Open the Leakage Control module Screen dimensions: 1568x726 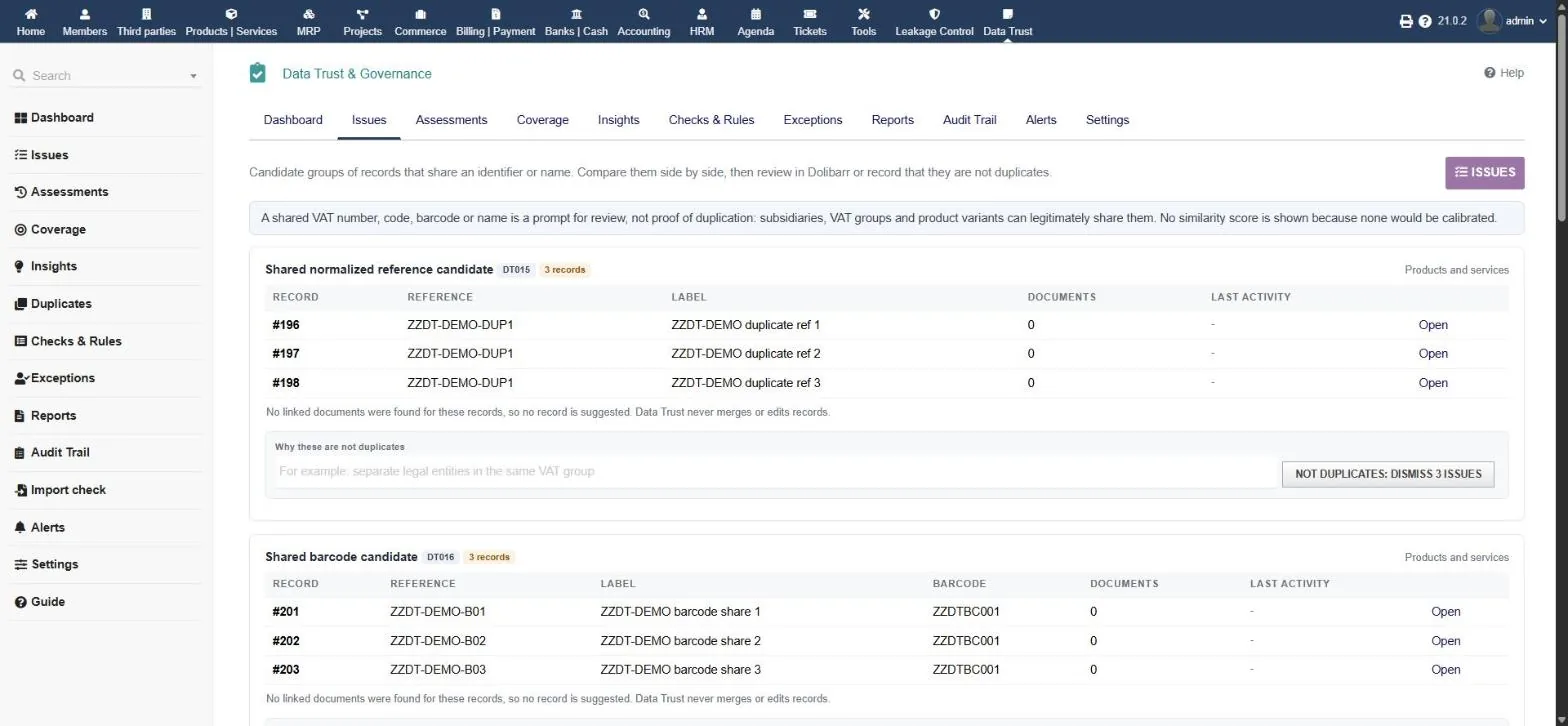934,22
